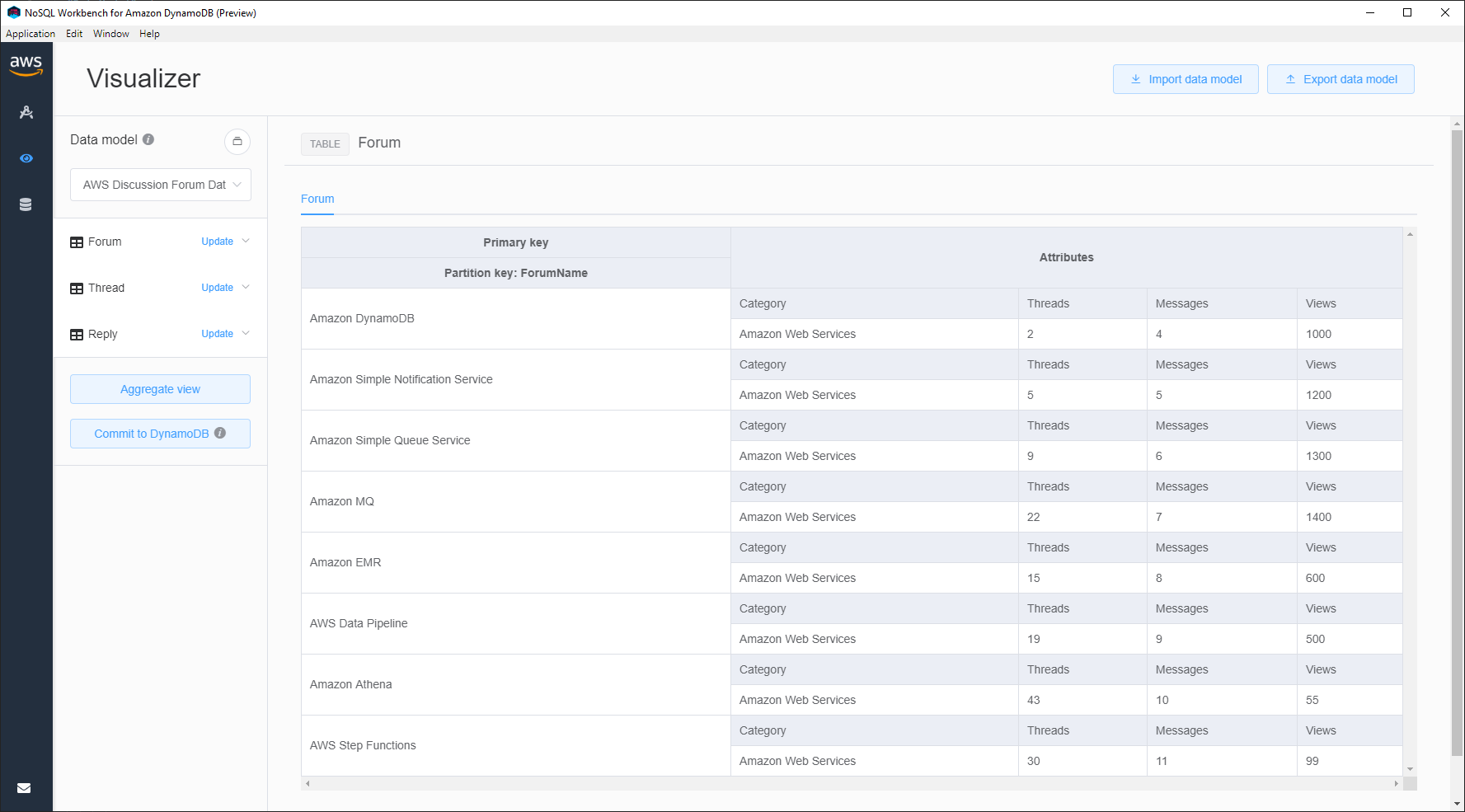The width and height of the screenshot is (1465, 812).
Task: Select the Visualizer eye icon
Action: 27,158
